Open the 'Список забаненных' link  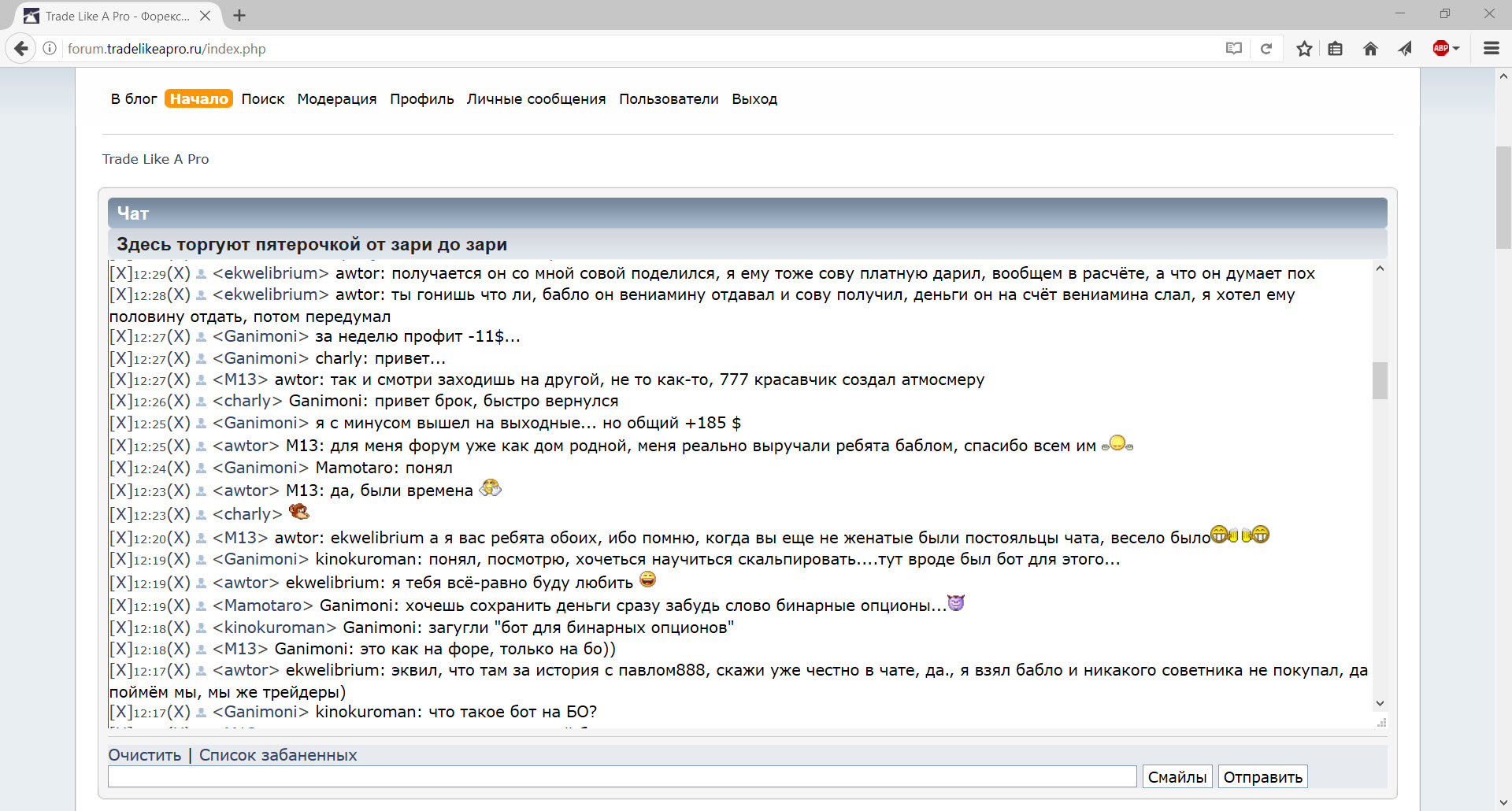point(278,755)
